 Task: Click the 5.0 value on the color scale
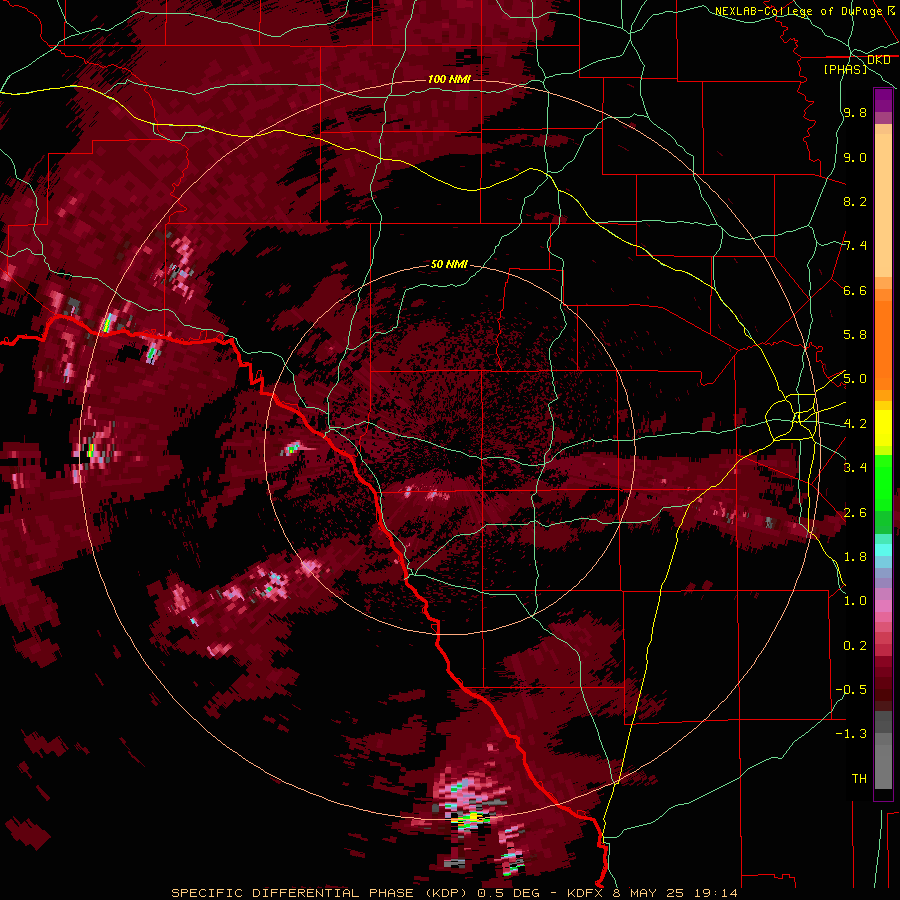click(855, 379)
